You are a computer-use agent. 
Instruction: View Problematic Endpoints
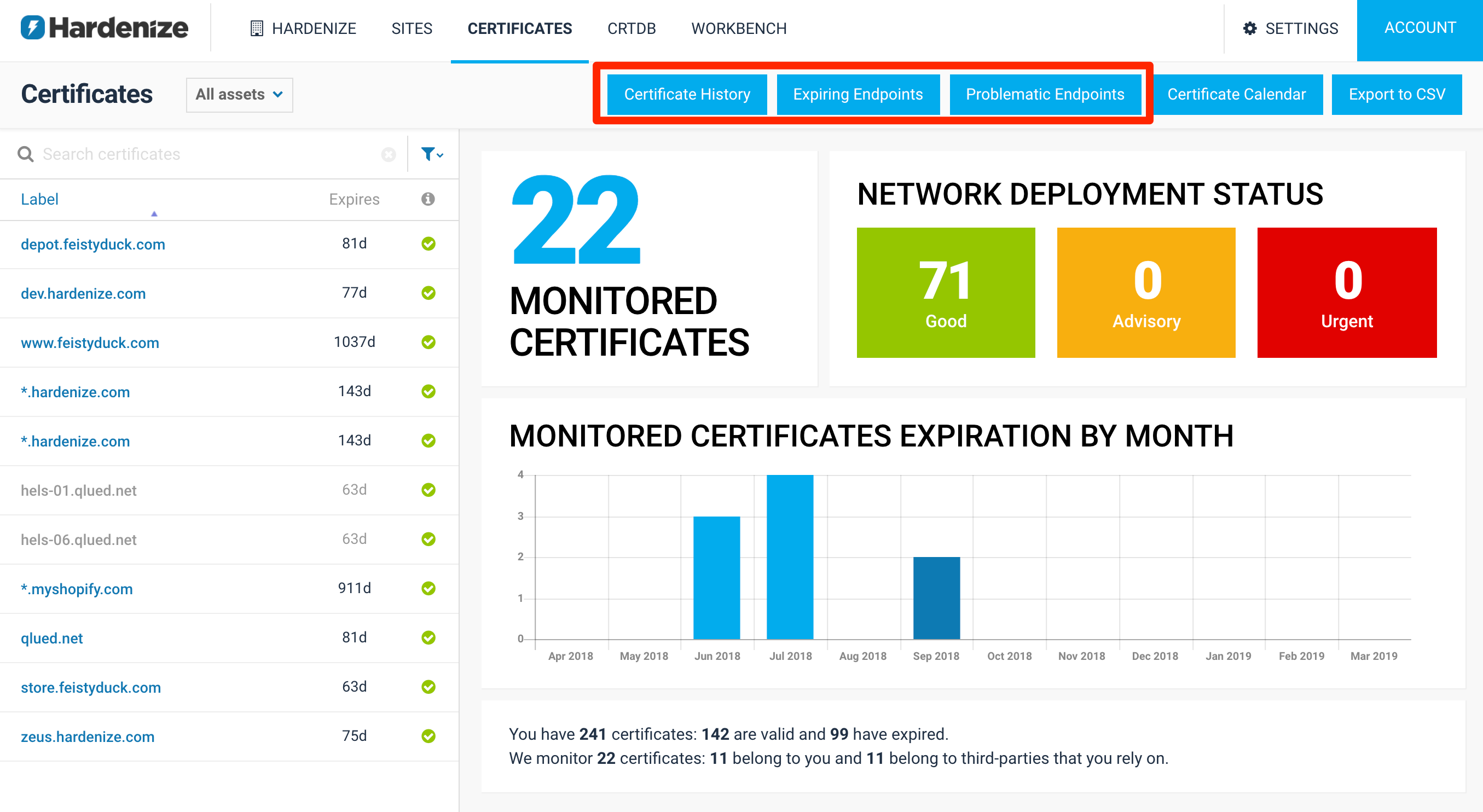coord(1045,94)
